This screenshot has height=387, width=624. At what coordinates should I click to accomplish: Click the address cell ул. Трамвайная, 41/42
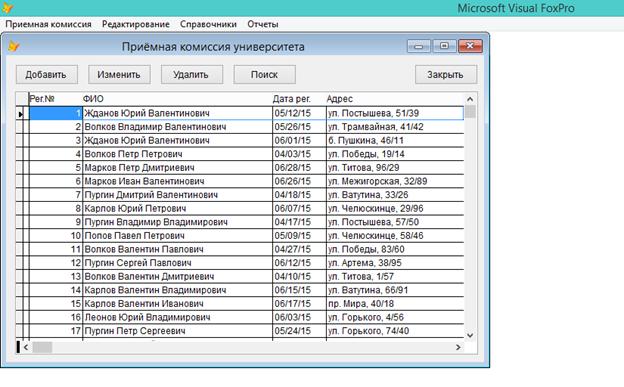pos(395,127)
